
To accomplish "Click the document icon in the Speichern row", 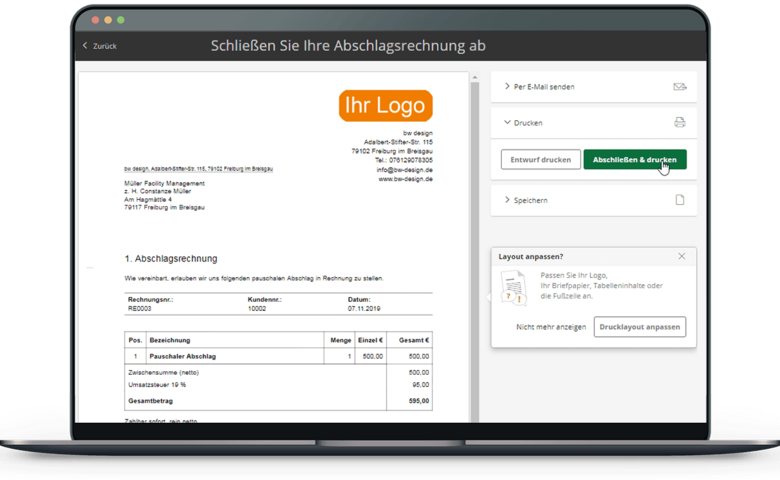I will [x=679, y=200].
